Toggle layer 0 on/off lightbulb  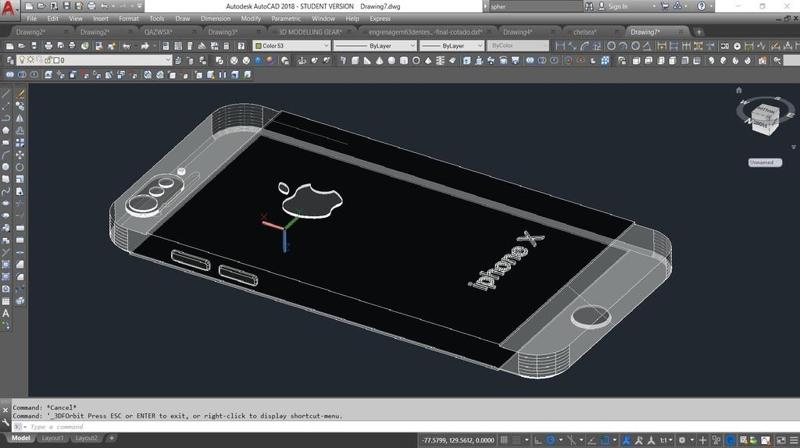pos(22,60)
